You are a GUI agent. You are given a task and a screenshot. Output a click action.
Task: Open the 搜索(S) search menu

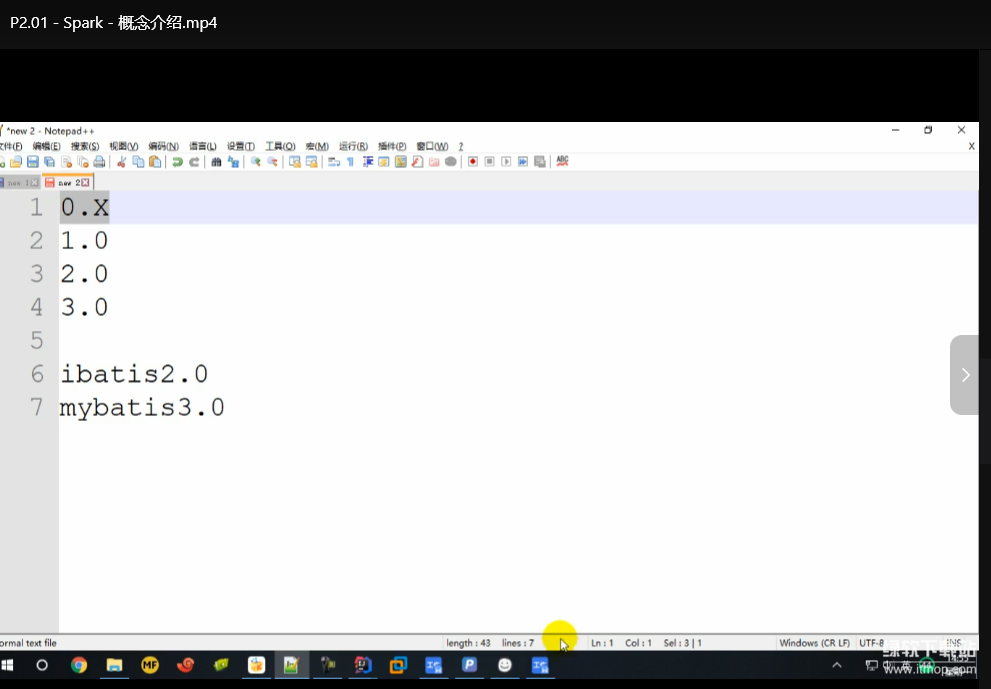click(85, 146)
